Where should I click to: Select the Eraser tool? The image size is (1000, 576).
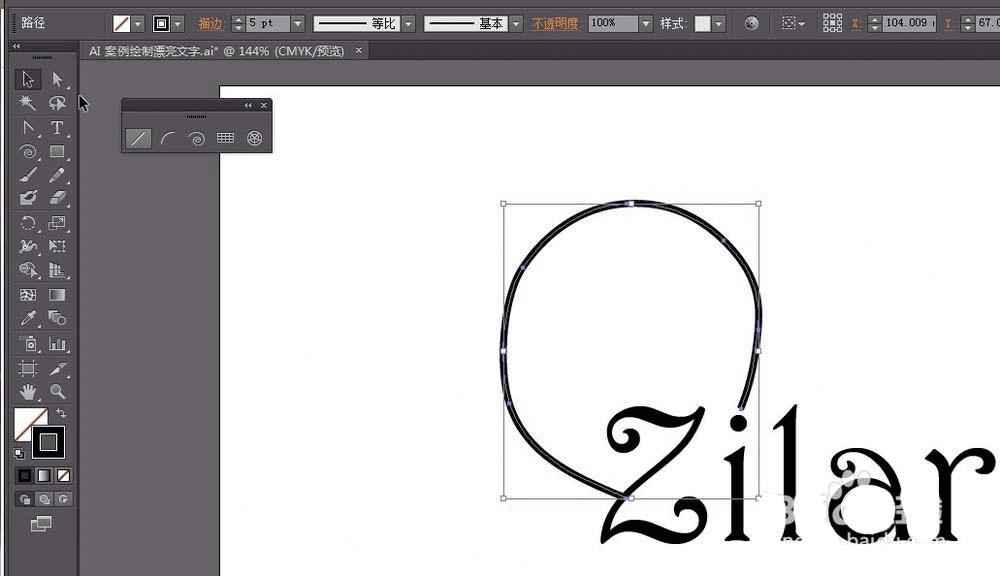(x=57, y=198)
